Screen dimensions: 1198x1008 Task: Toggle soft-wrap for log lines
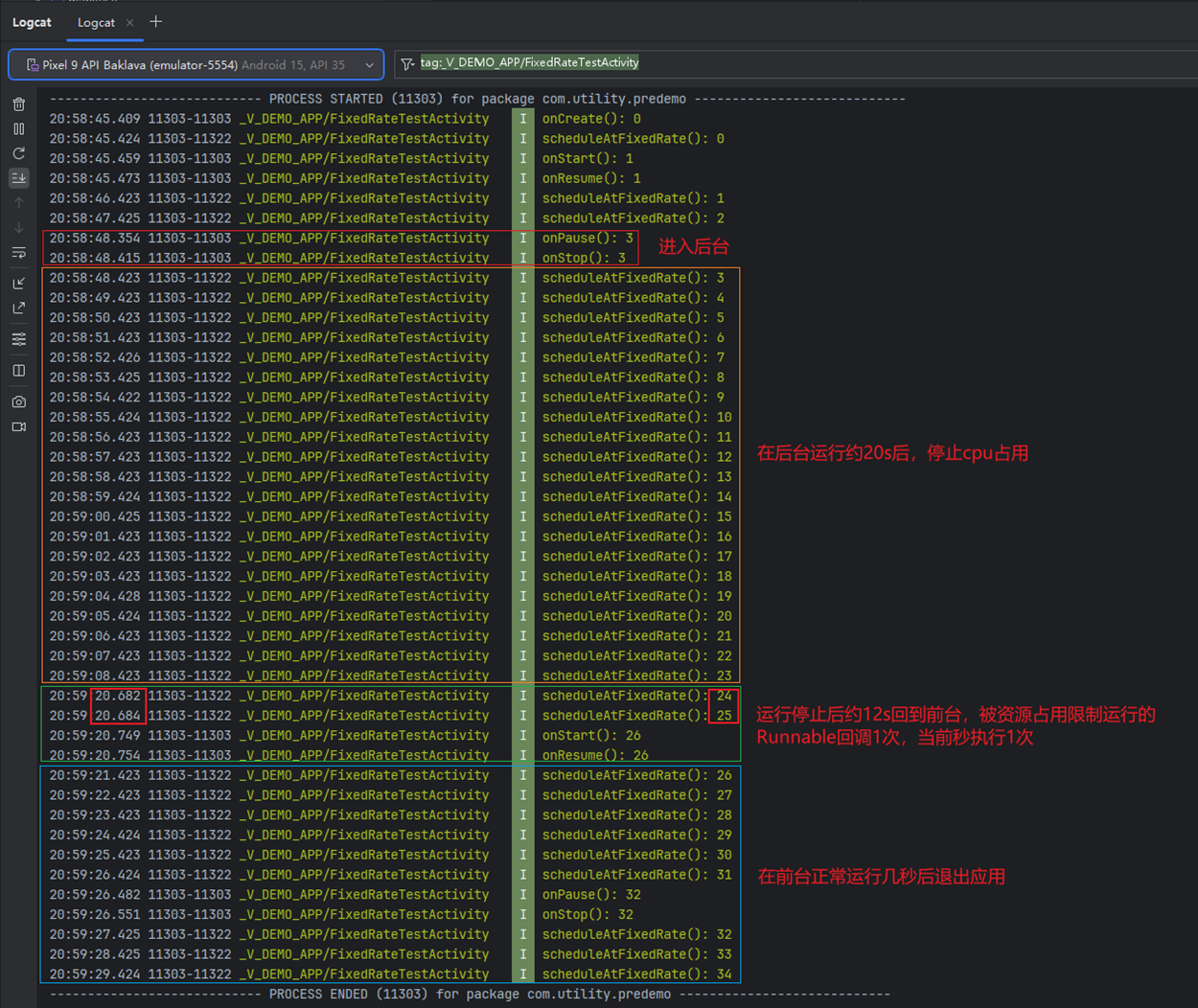[19, 253]
